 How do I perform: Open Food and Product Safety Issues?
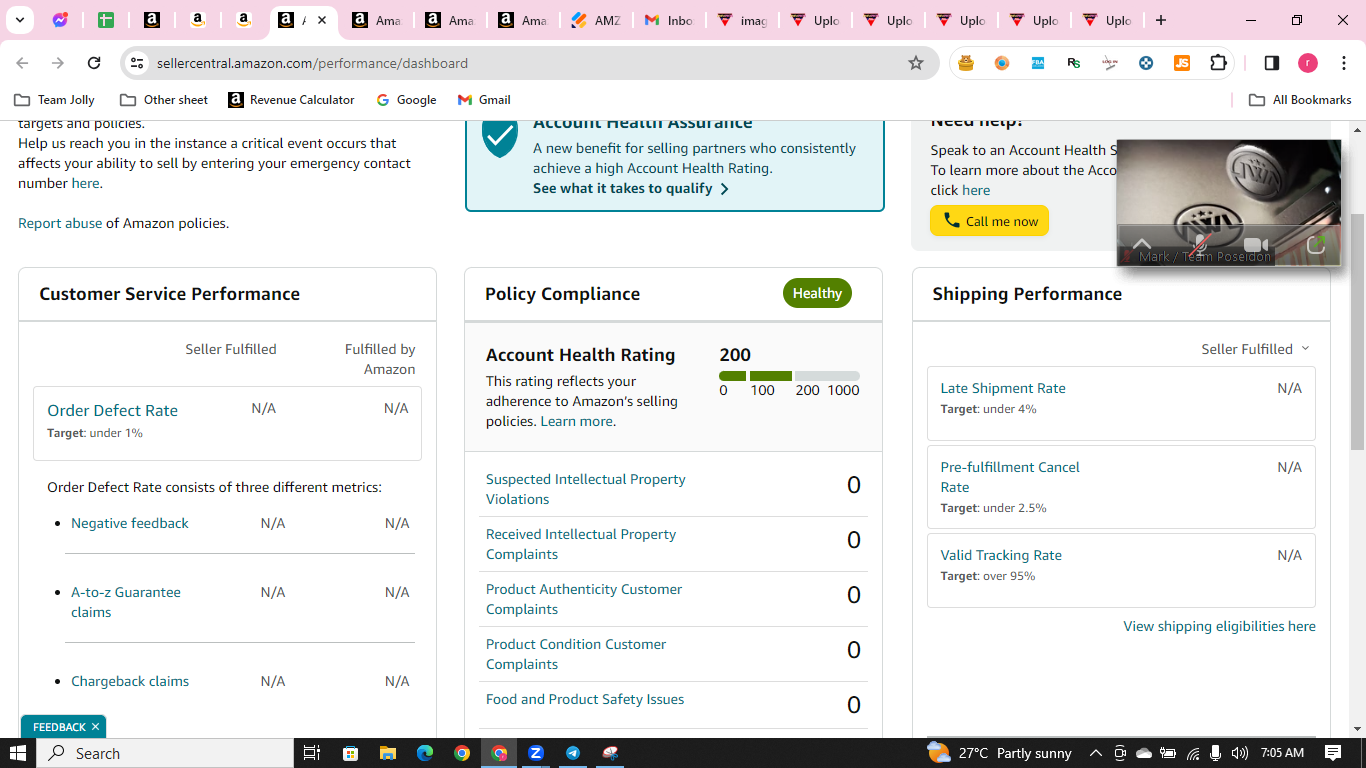point(585,699)
